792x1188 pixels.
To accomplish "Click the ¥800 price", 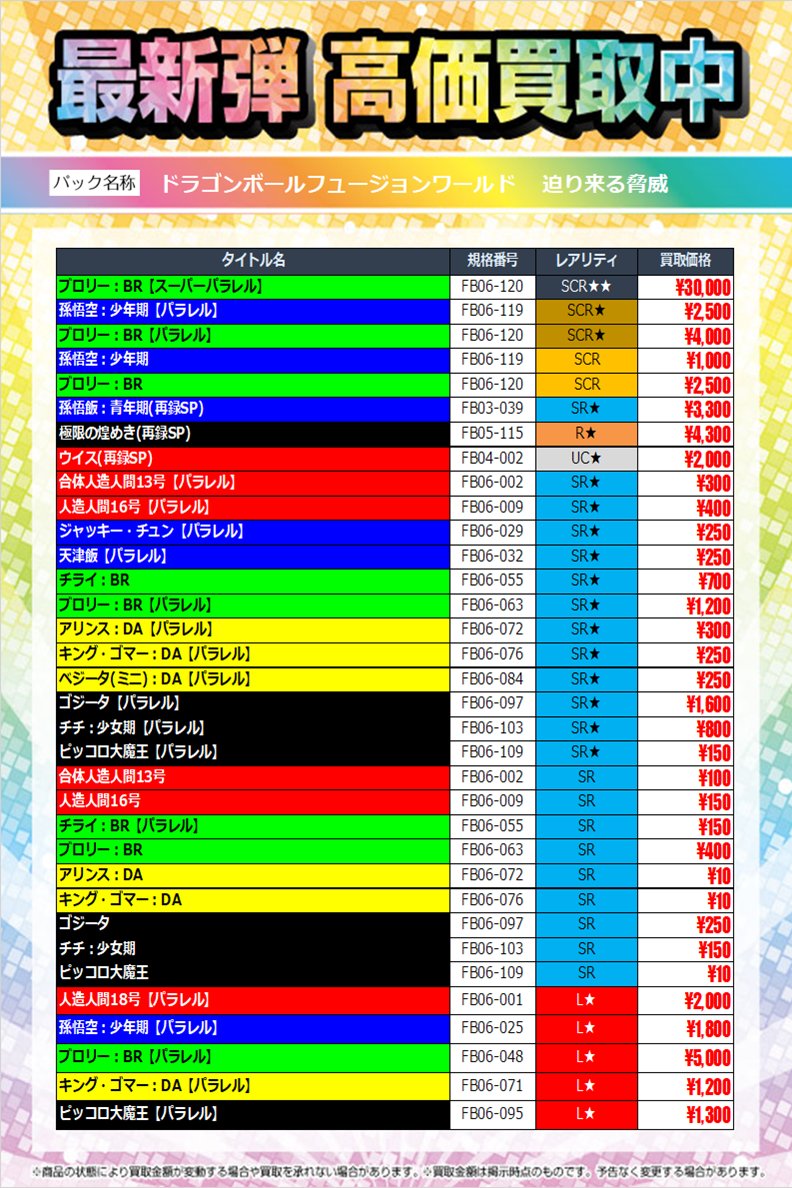I will pyautogui.click(x=714, y=729).
